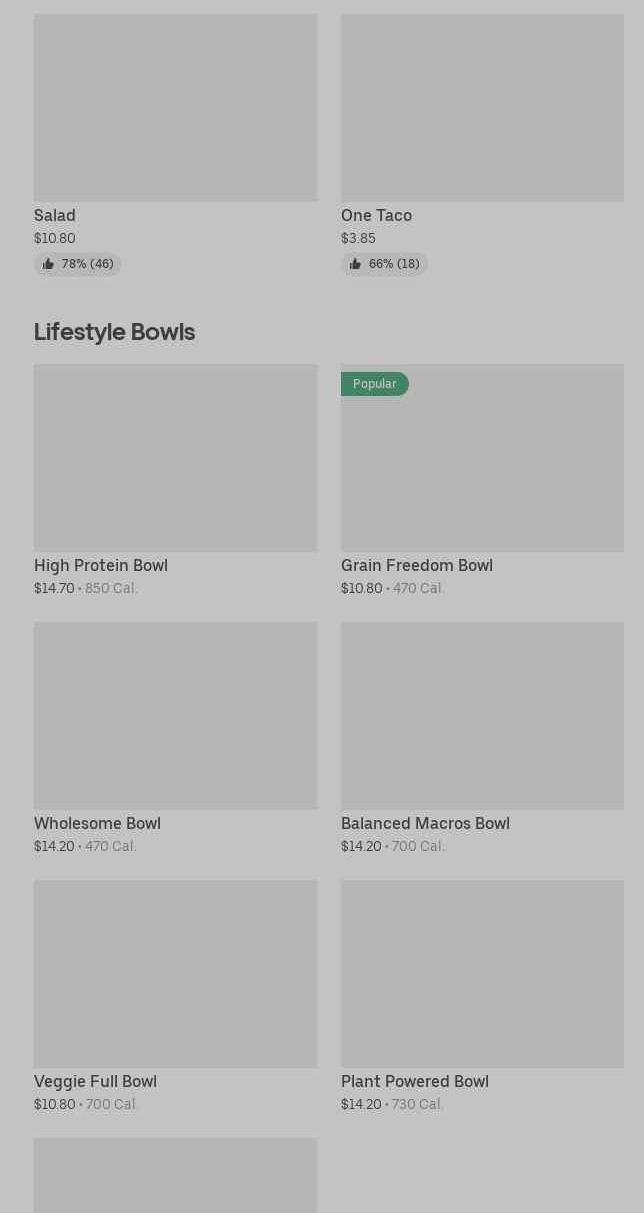The height and width of the screenshot is (1213, 644).
Task: Click the Grain Freedom Bowl title
Action: click(416, 565)
